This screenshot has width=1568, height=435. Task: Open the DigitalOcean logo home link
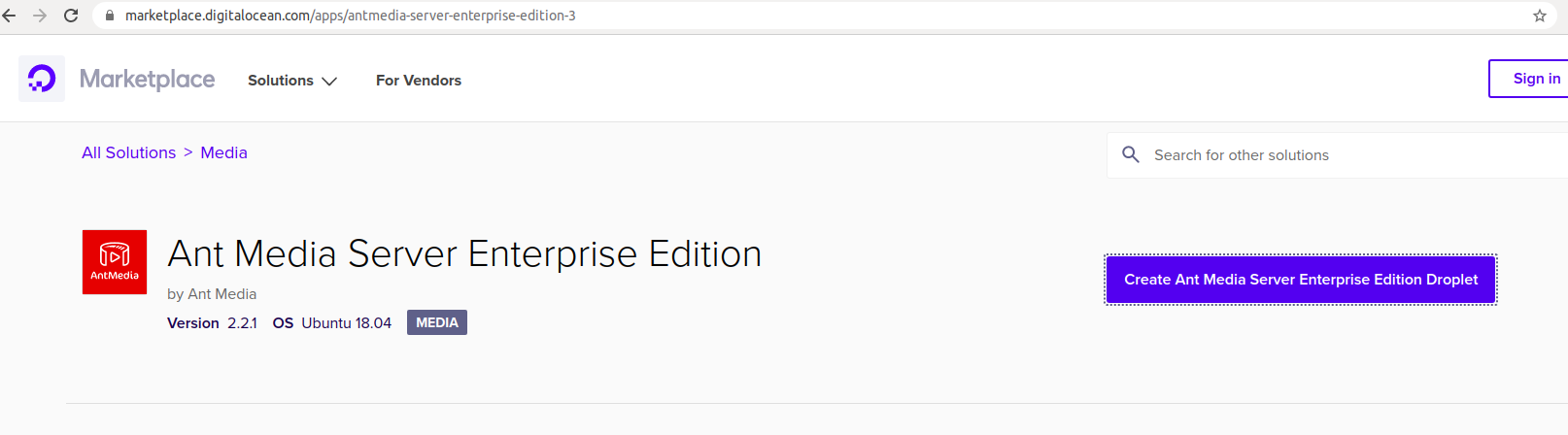click(42, 79)
